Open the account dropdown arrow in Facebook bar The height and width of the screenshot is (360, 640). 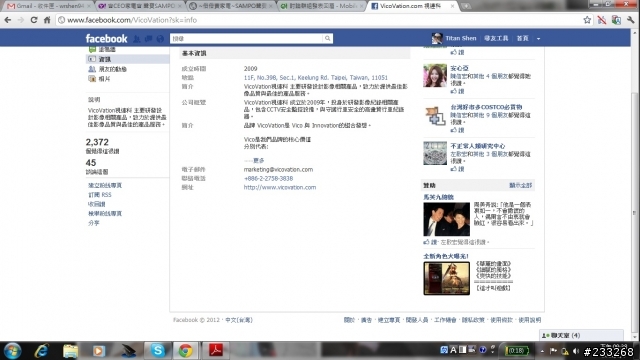point(538,39)
